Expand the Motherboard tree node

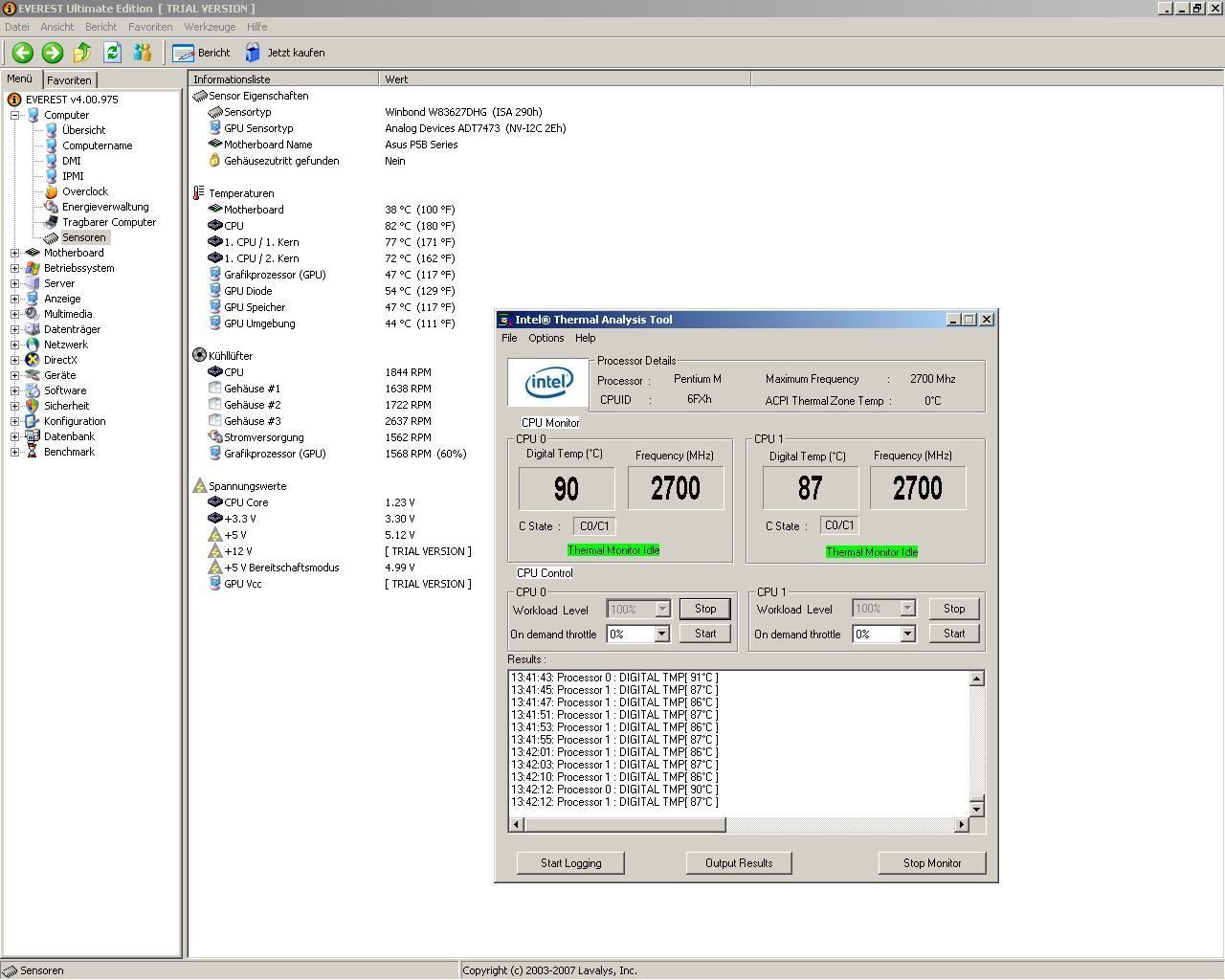coord(15,253)
